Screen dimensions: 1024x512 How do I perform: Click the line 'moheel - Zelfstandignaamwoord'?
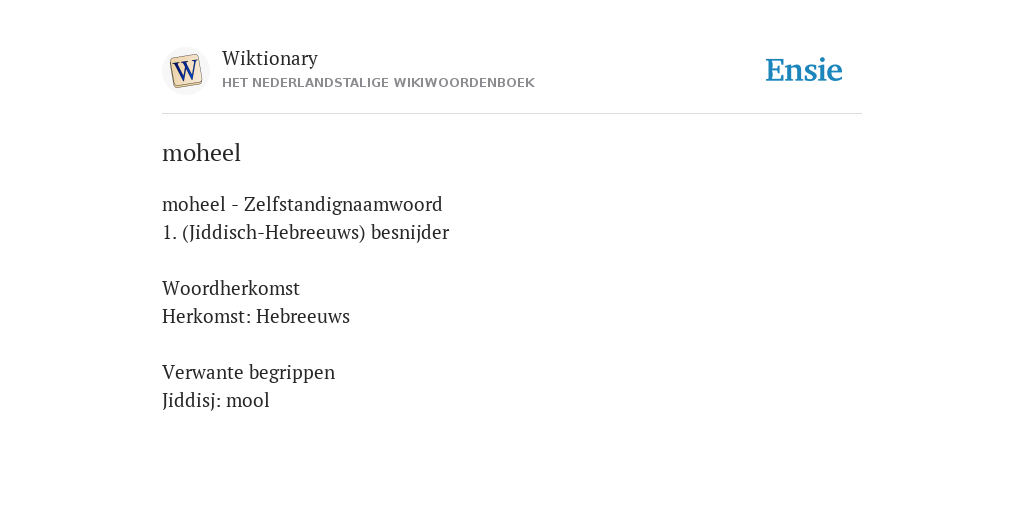(302, 204)
